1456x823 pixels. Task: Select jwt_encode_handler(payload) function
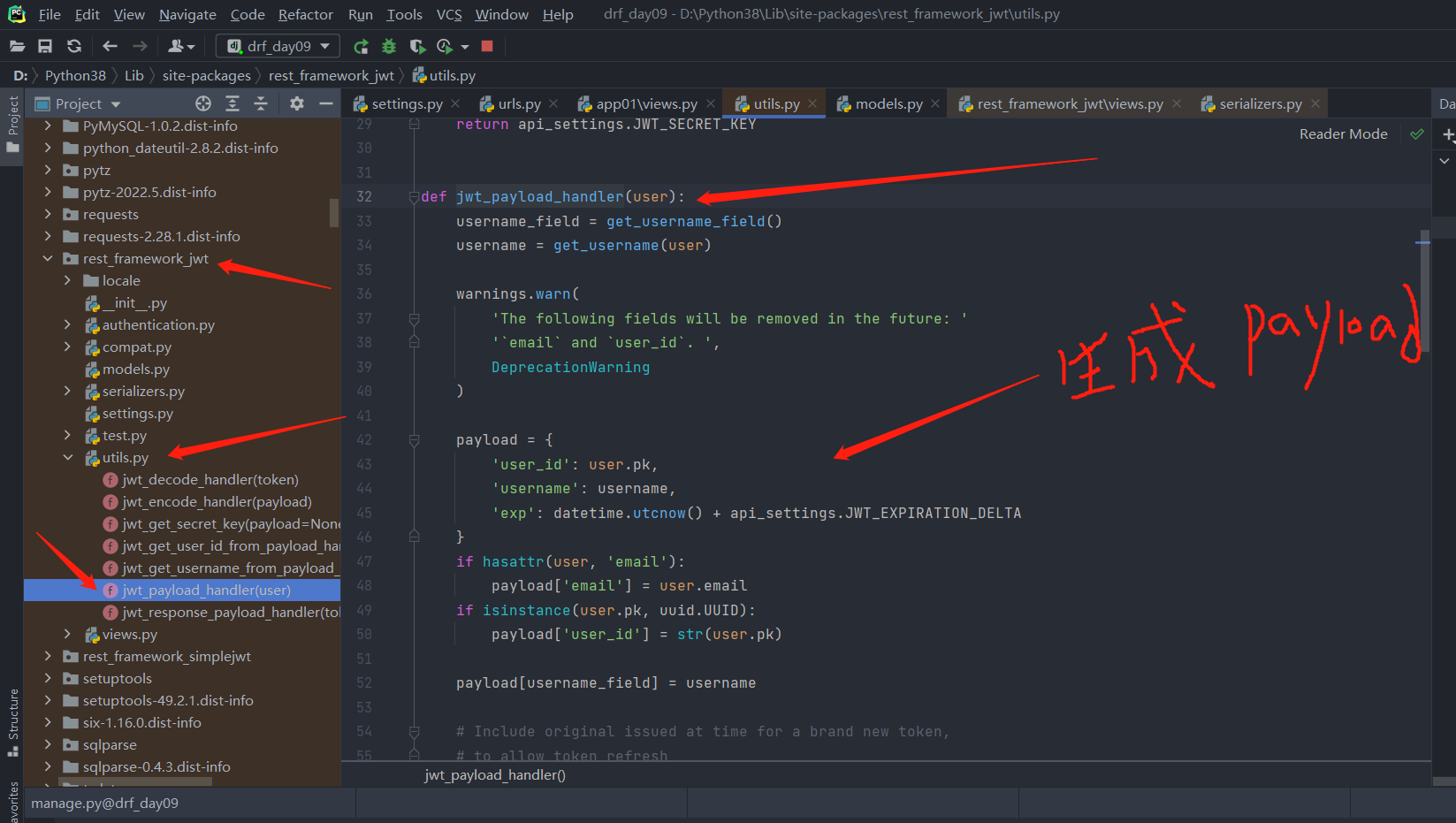coord(217,502)
